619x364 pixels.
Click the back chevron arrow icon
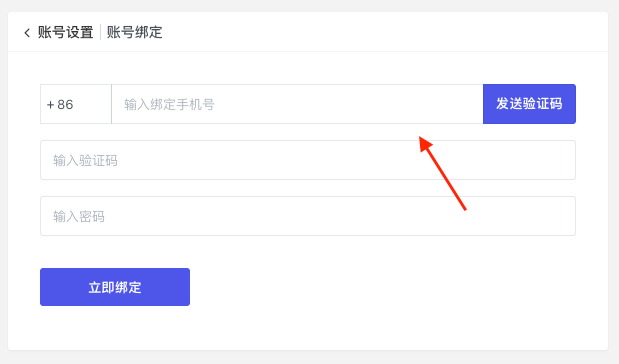27,33
